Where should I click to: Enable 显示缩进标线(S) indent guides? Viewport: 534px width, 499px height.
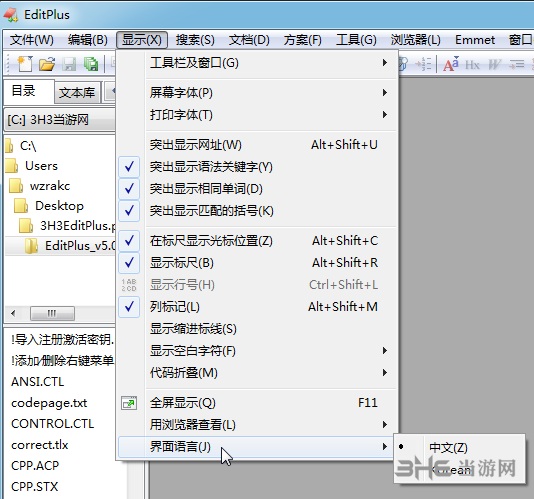(x=258, y=329)
